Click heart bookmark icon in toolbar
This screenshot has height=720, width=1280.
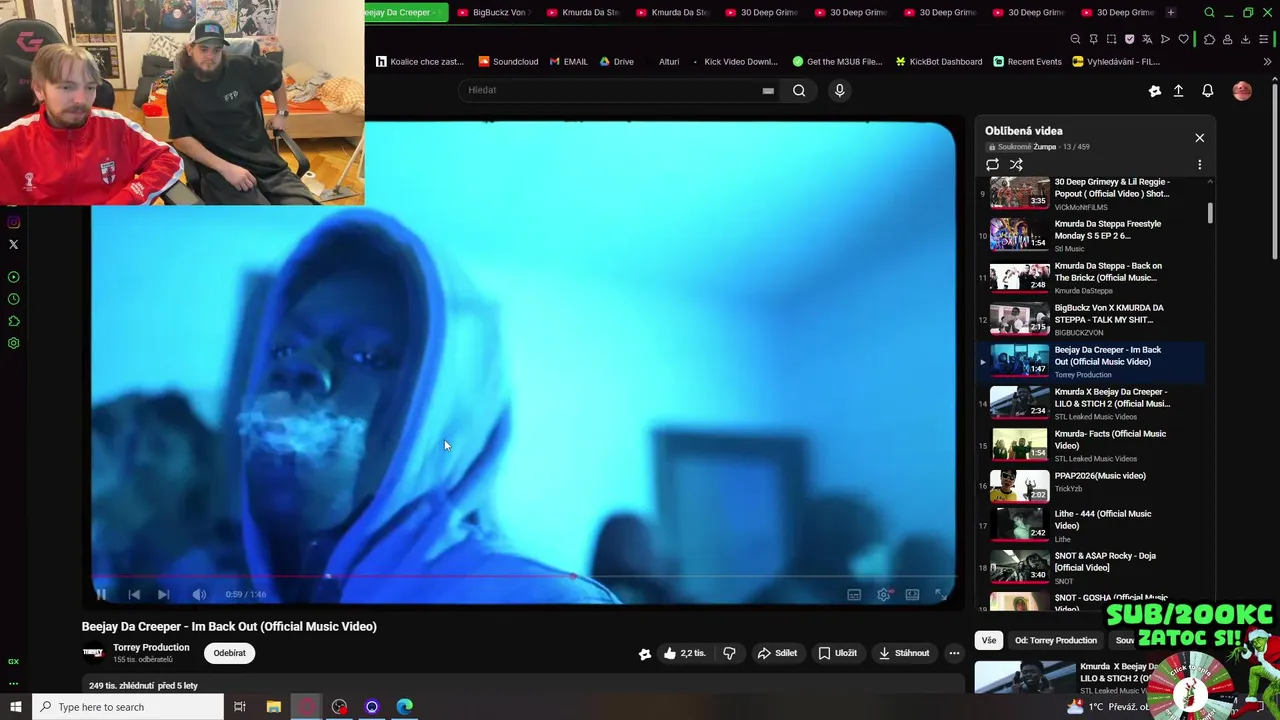click(x=1184, y=39)
